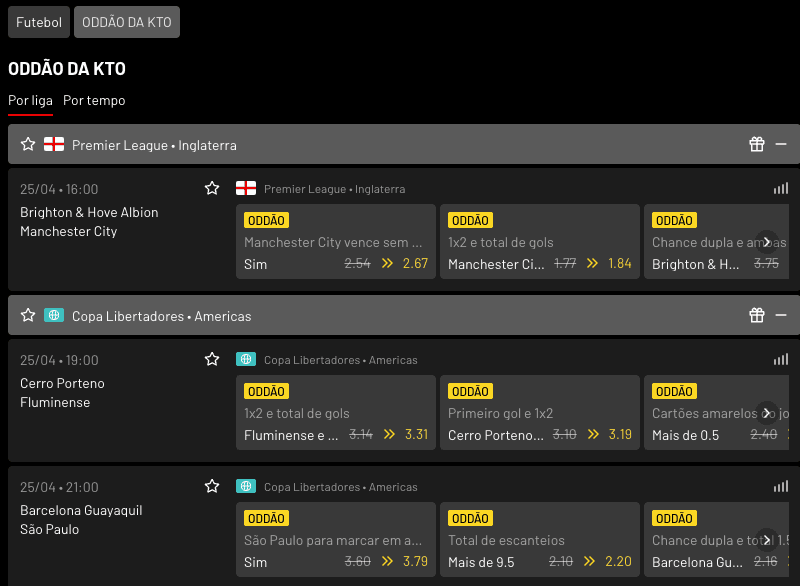Show next odds for Brighton match
This screenshot has height=586, width=800.
(x=767, y=242)
